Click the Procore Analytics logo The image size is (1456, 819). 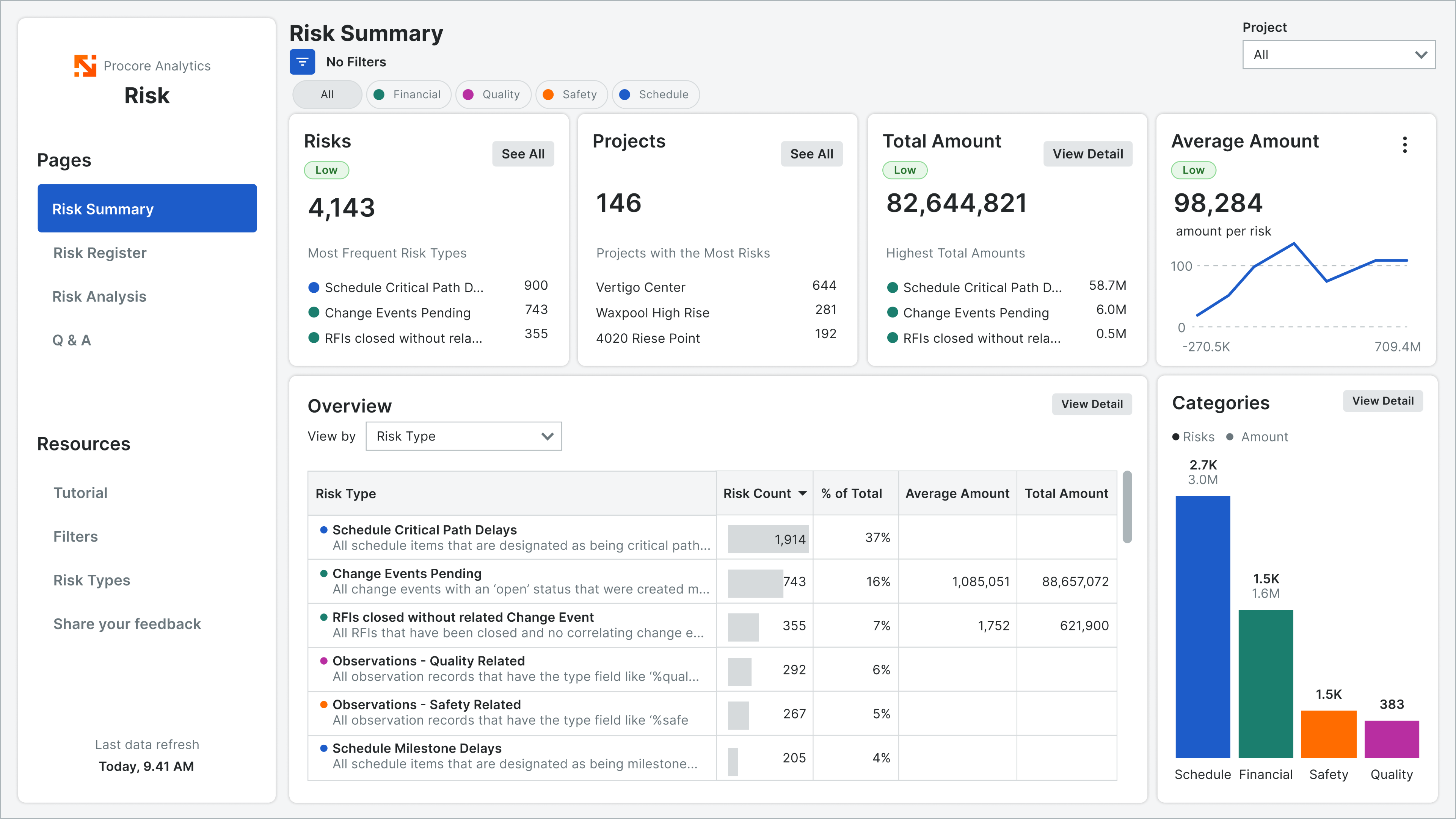tap(85, 66)
